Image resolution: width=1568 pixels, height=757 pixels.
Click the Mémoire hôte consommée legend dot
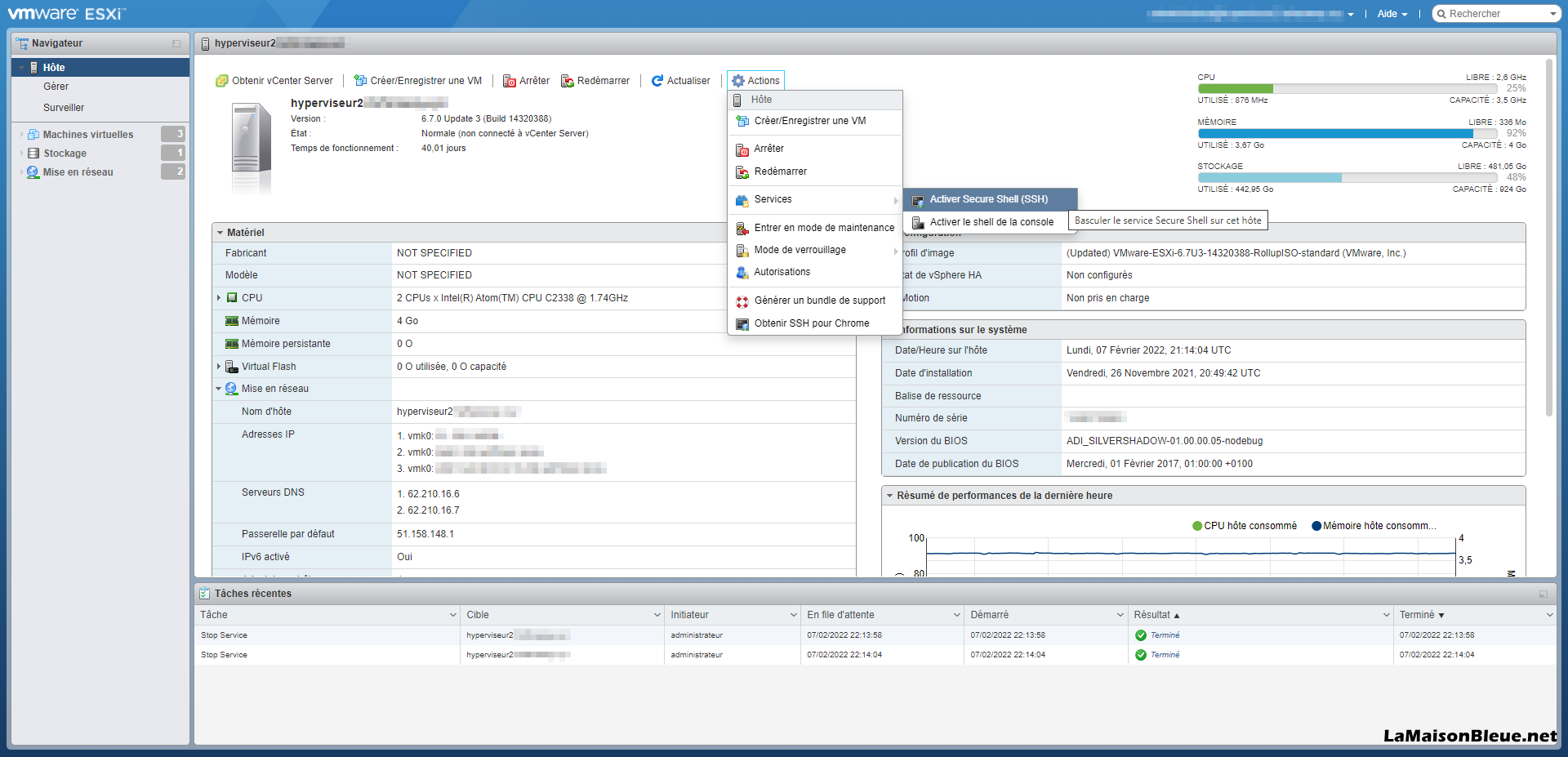pyautogui.click(x=1316, y=526)
